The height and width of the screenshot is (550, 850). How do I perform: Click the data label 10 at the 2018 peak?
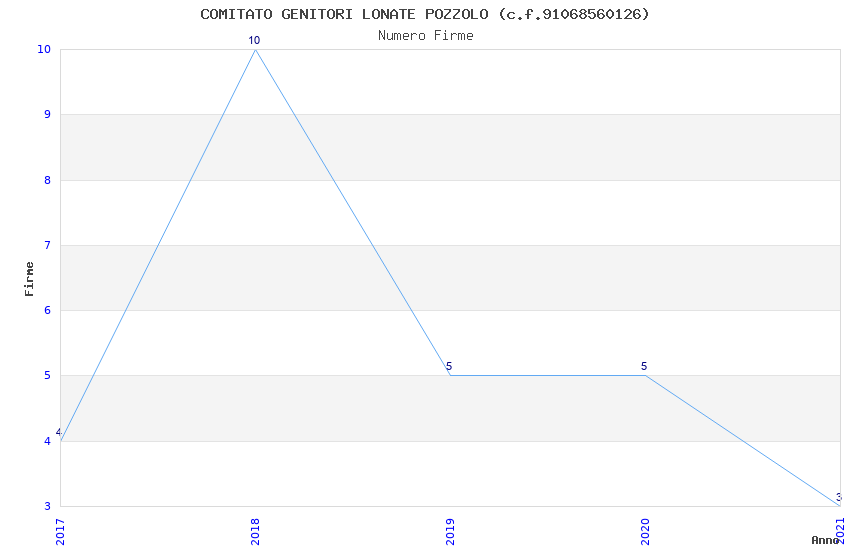[254, 40]
